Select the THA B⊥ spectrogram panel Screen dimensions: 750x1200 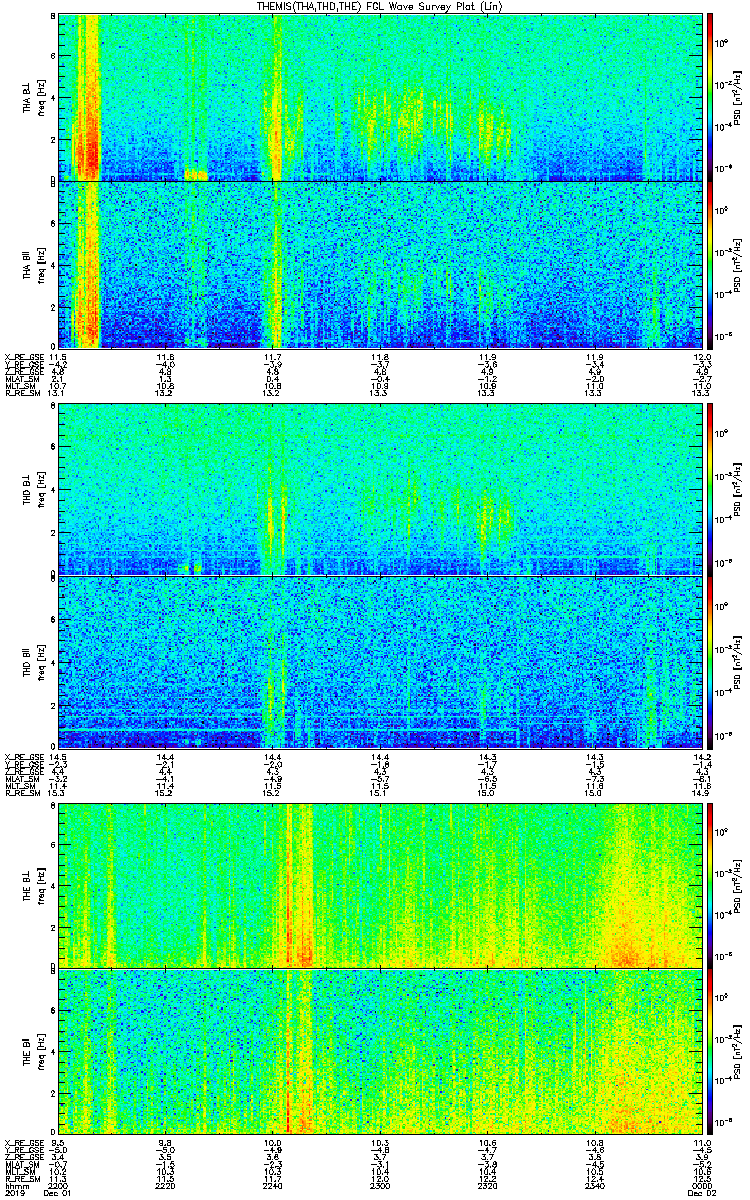(x=379, y=98)
